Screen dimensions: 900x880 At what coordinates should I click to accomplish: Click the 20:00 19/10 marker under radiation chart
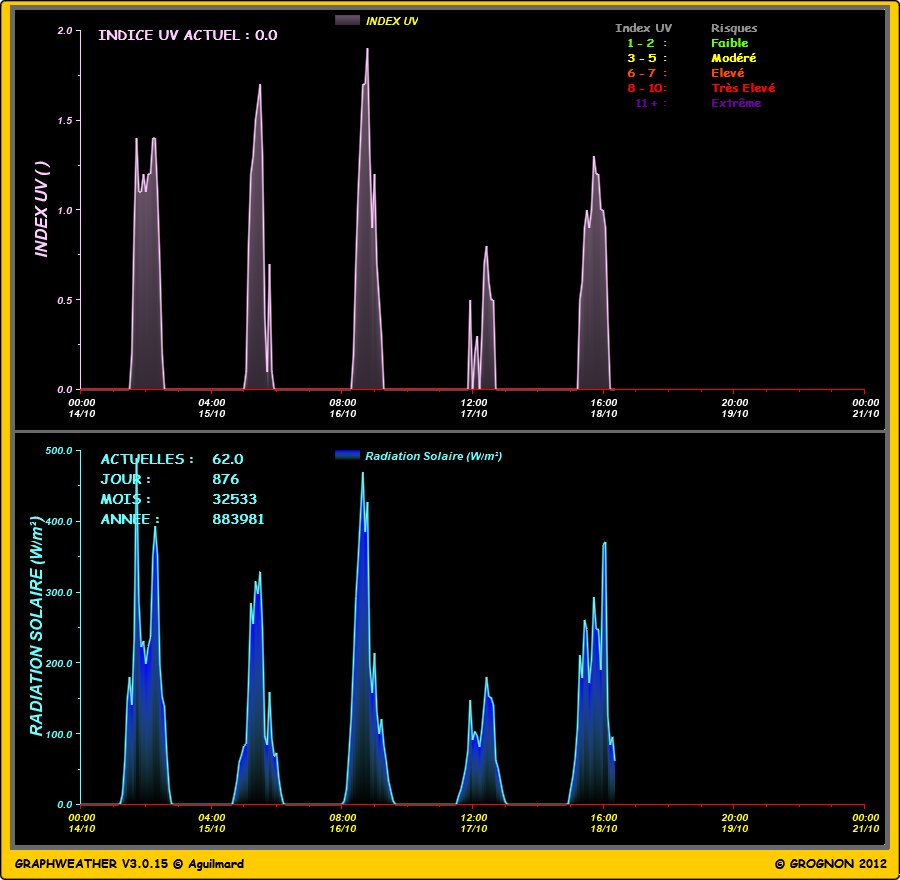click(x=734, y=823)
